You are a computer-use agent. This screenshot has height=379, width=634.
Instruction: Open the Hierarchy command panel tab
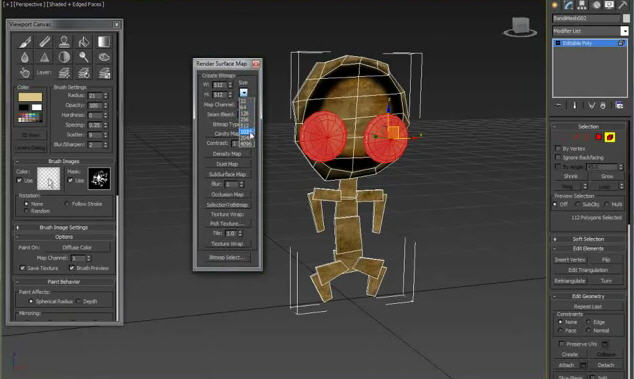pyautogui.click(x=582, y=5)
